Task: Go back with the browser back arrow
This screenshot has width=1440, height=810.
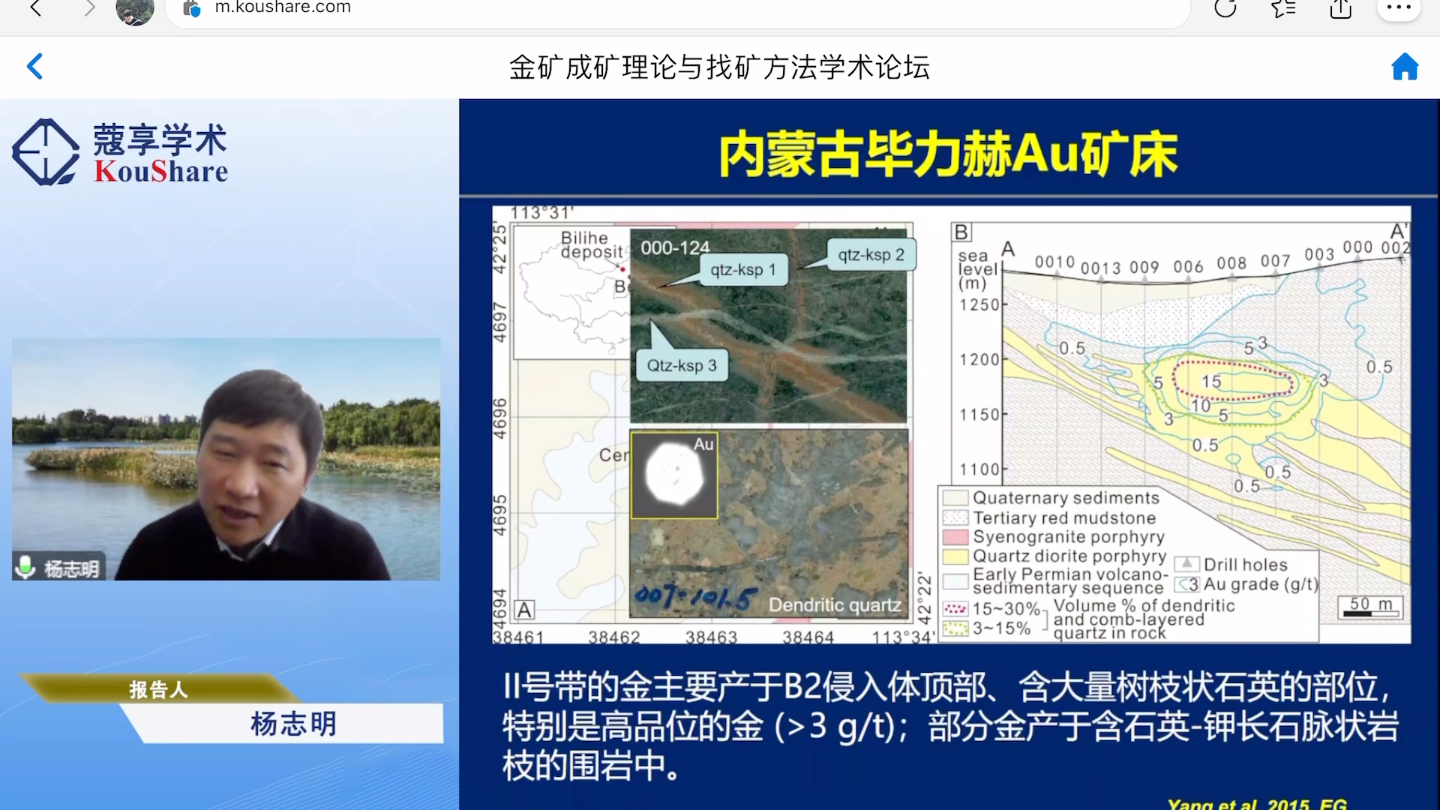Action: point(36,9)
